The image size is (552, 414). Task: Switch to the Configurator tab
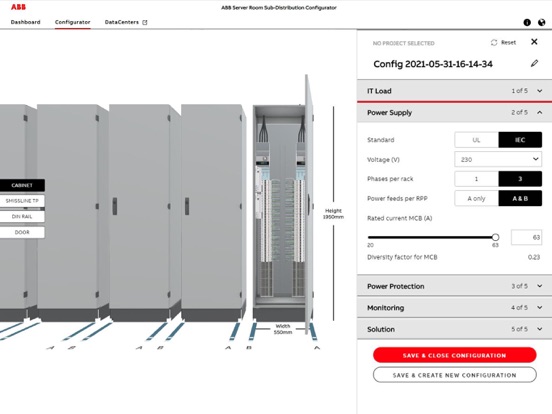(73, 22)
